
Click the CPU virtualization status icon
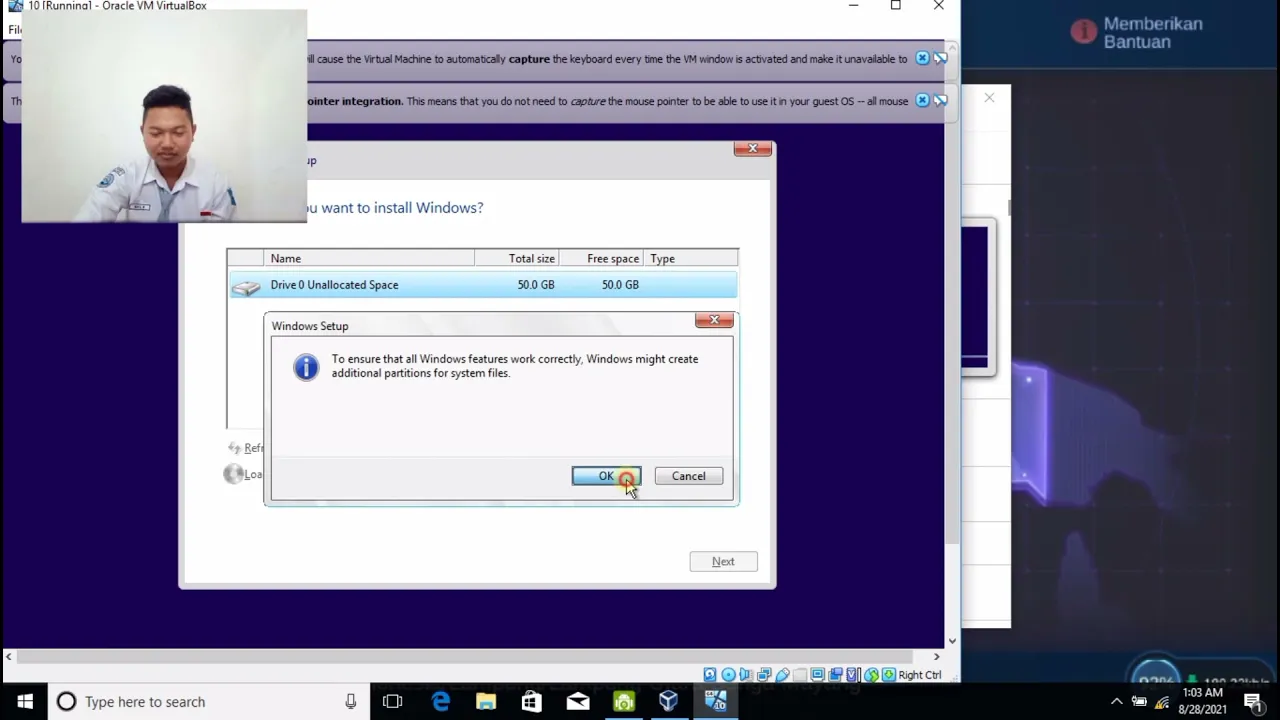coord(851,675)
